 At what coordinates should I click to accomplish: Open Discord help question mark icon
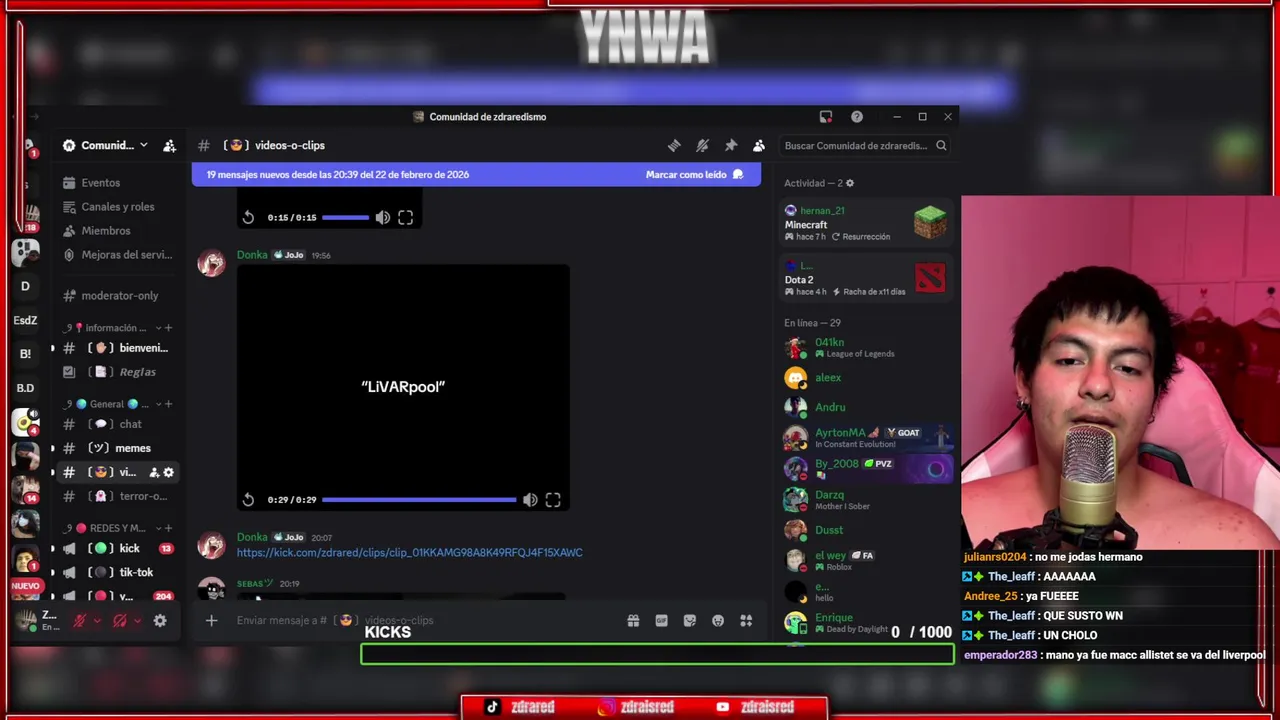857,117
